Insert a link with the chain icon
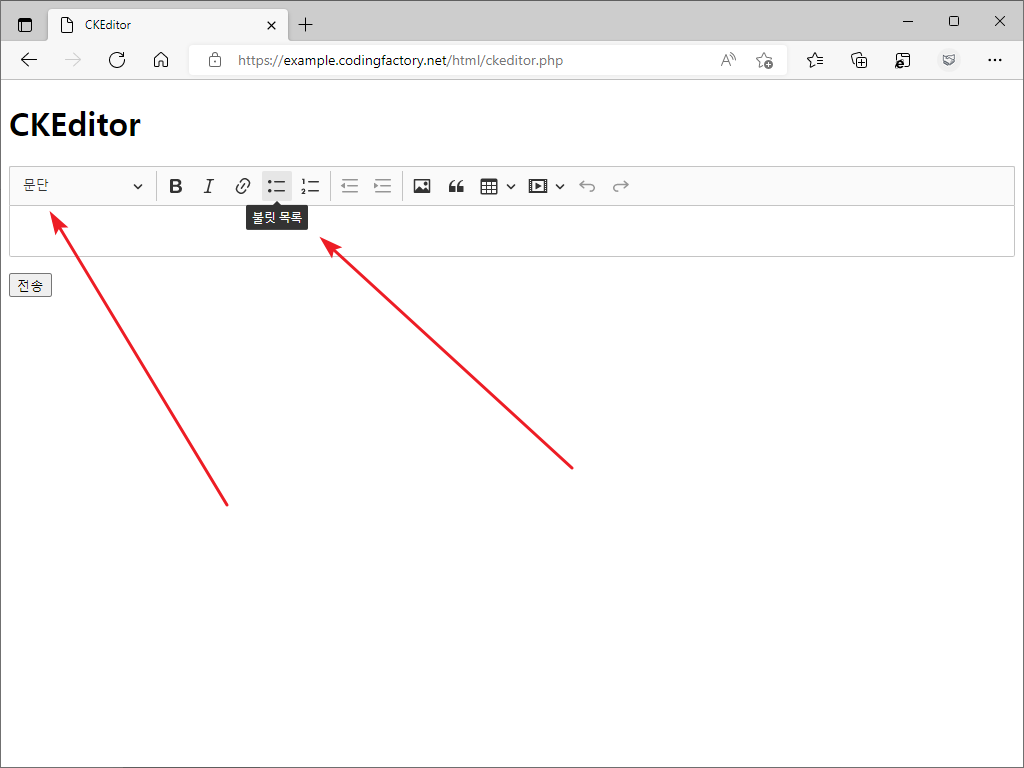The image size is (1024, 768). 242,186
